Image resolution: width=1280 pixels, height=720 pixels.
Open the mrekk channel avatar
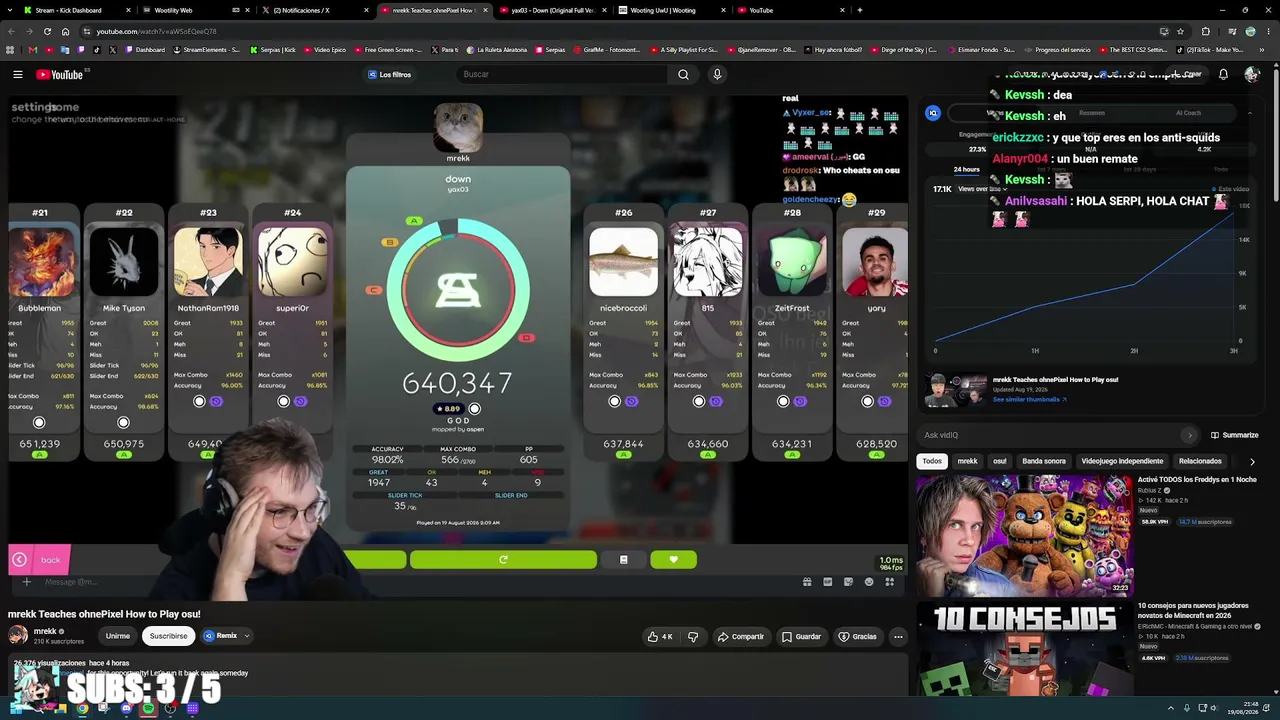(x=18, y=635)
